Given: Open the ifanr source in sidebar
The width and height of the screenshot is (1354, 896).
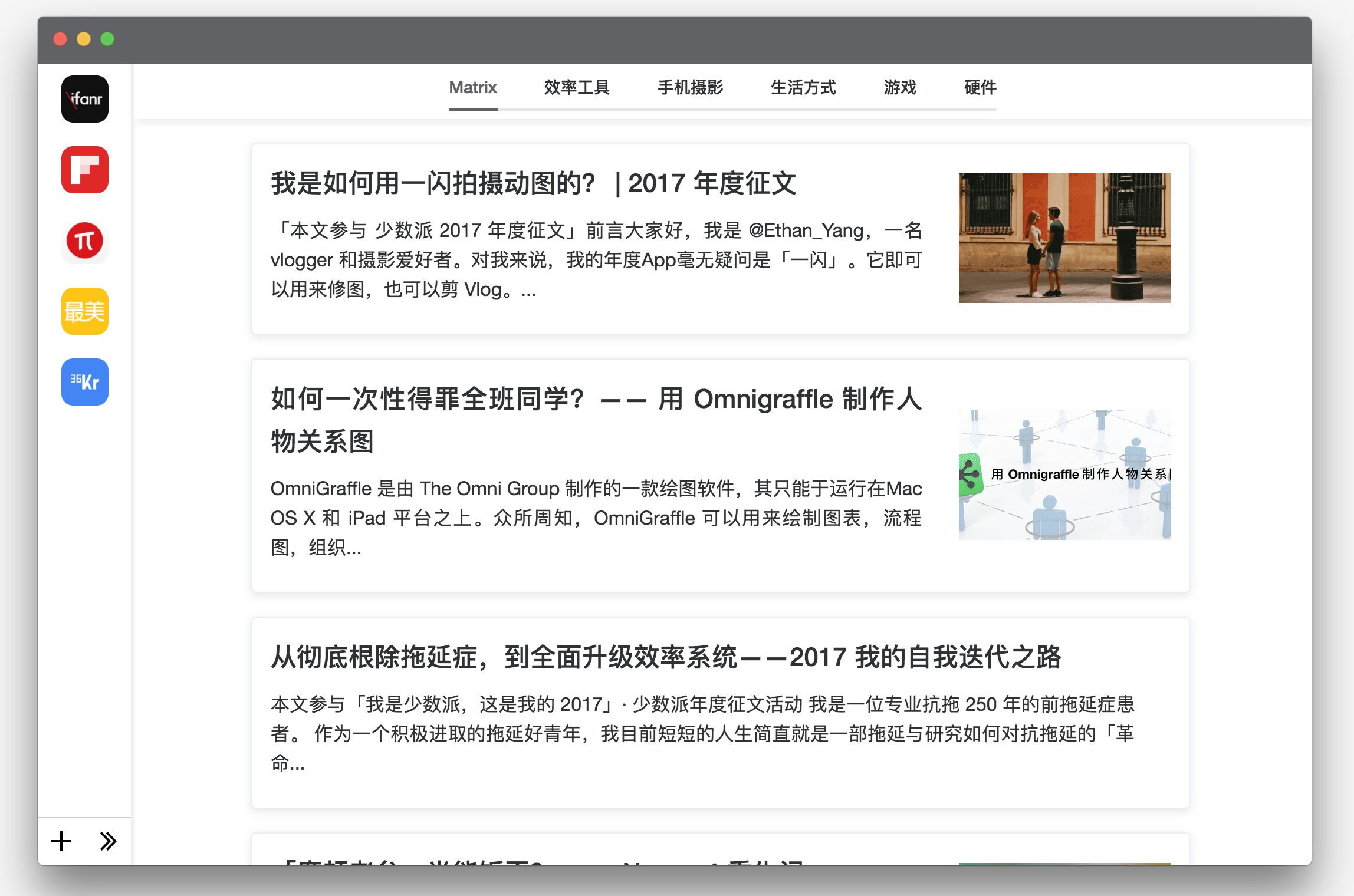Looking at the screenshot, I should 85,99.
